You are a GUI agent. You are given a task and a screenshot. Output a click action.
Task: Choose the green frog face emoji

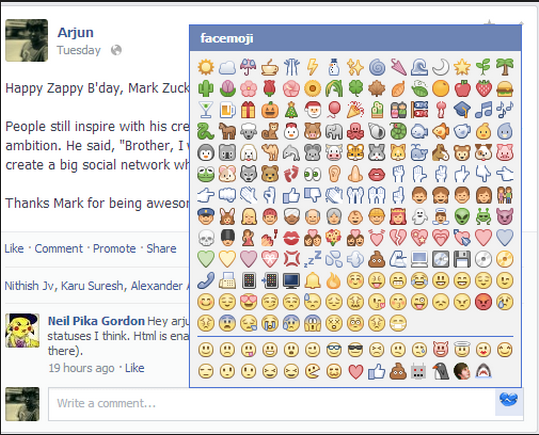click(x=206, y=174)
